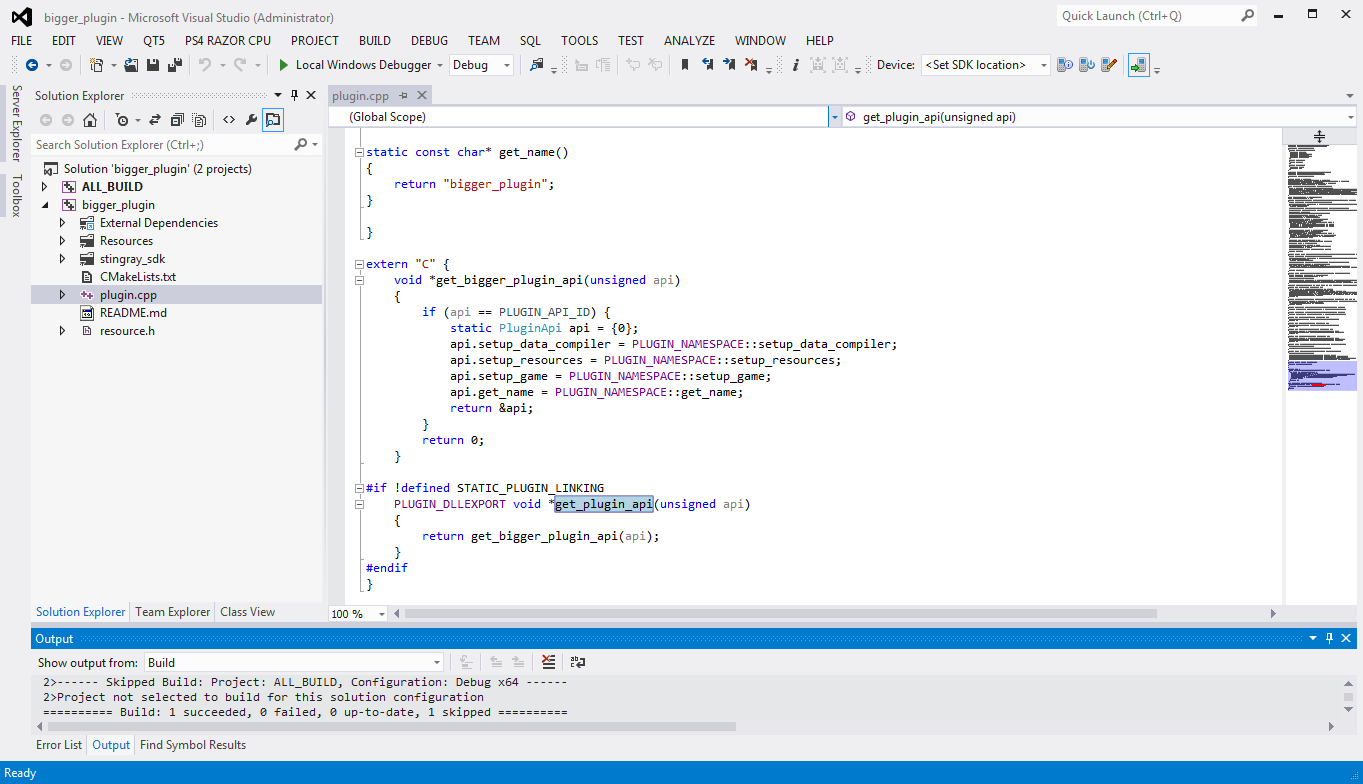Switch to Find Symbol Results tab
The width and height of the screenshot is (1363, 784).
193,745
